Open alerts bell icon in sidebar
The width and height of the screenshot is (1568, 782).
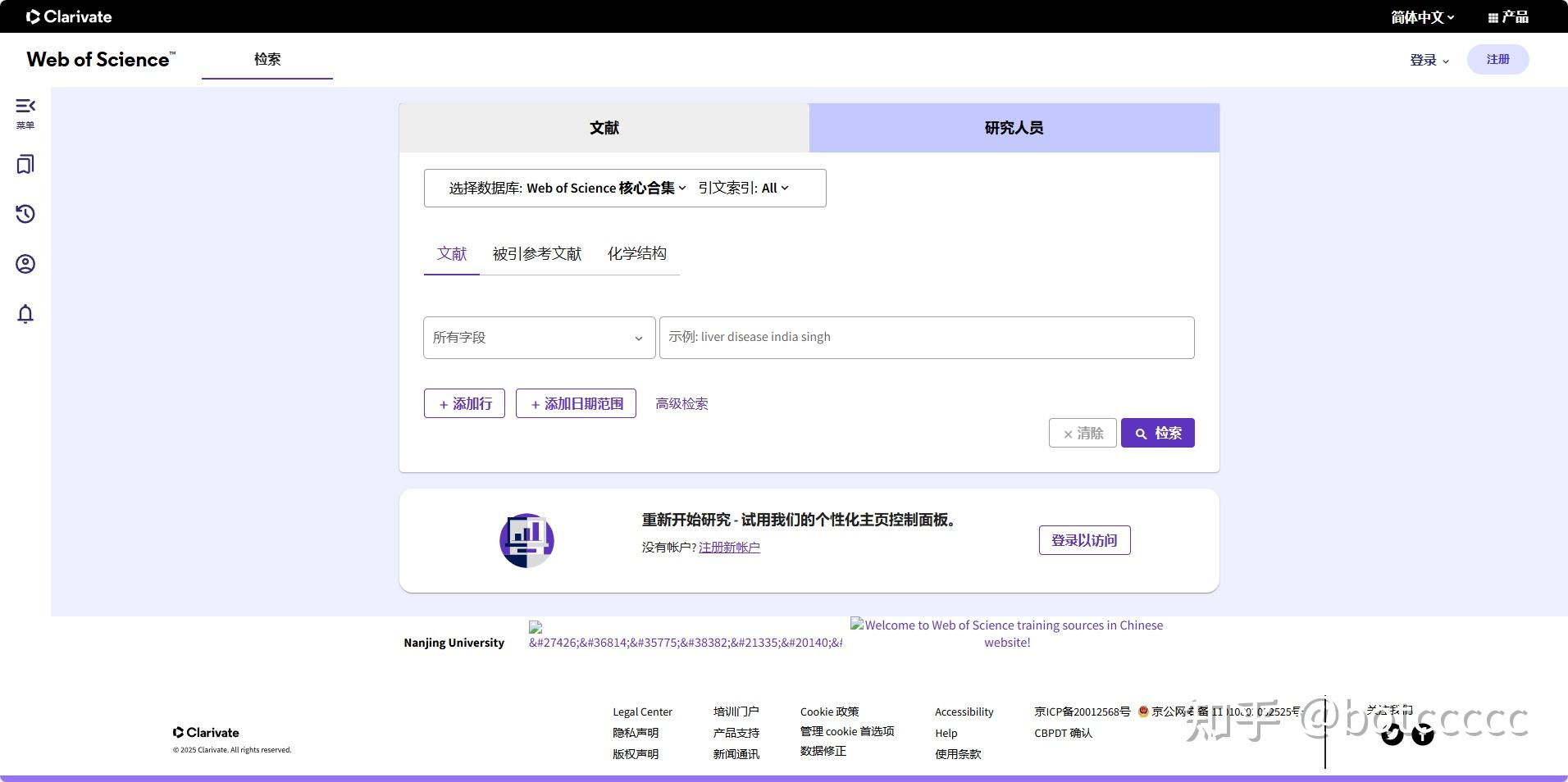pyautogui.click(x=25, y=314)
